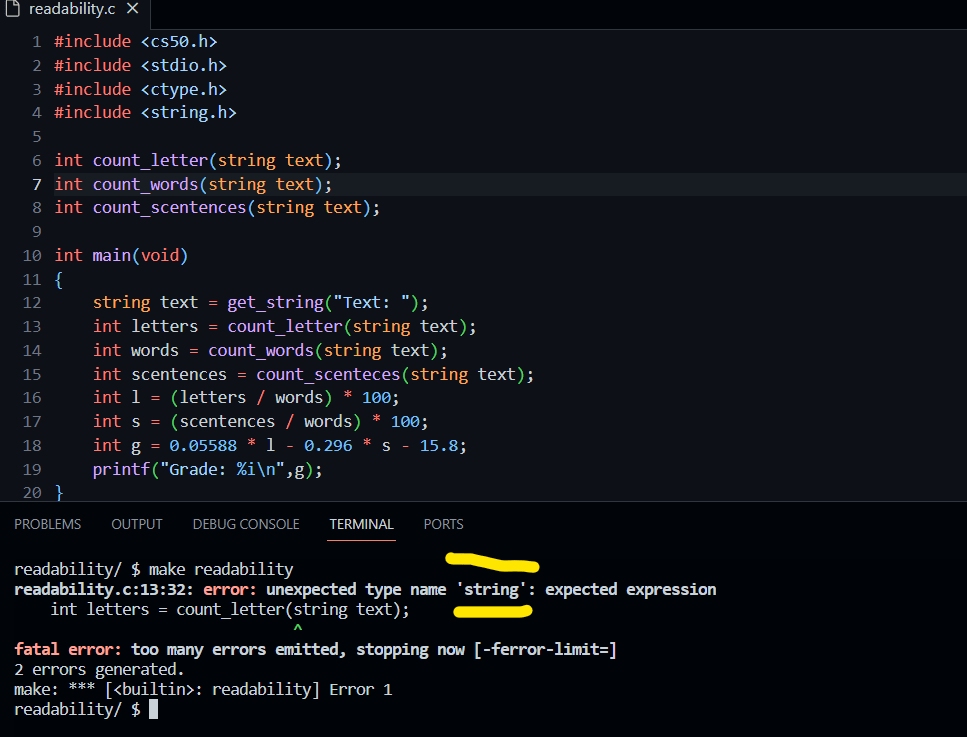Switch to the TERMINAL panel
The width and height of the screenshot is (967, 737).
click(361, 524)
